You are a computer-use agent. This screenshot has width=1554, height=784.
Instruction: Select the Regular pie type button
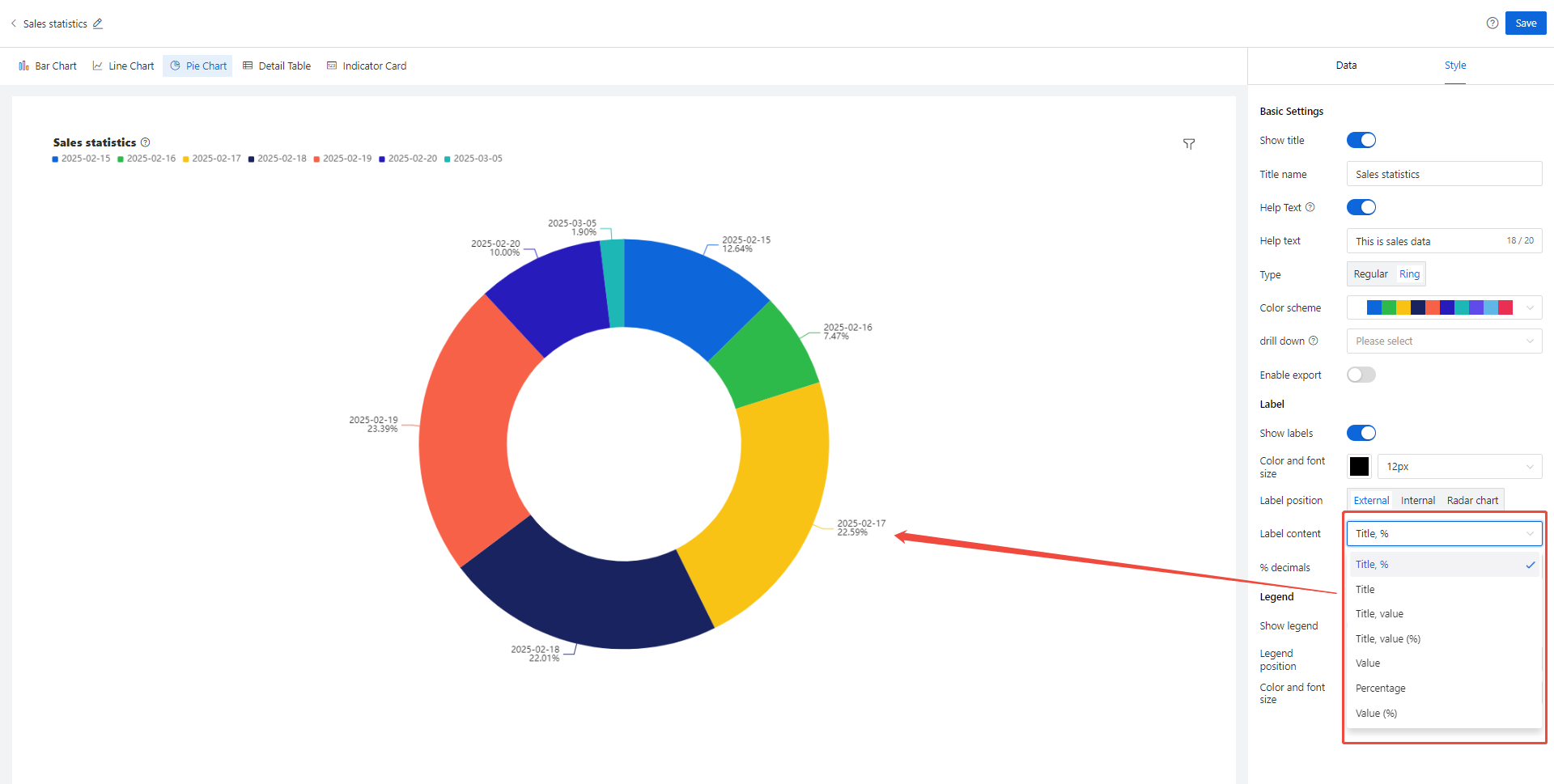[x=1370, y=274]
